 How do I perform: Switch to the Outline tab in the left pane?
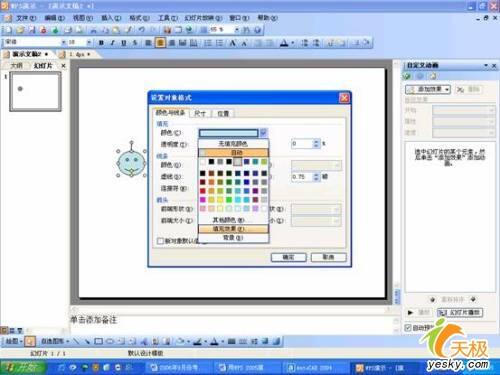16,66
